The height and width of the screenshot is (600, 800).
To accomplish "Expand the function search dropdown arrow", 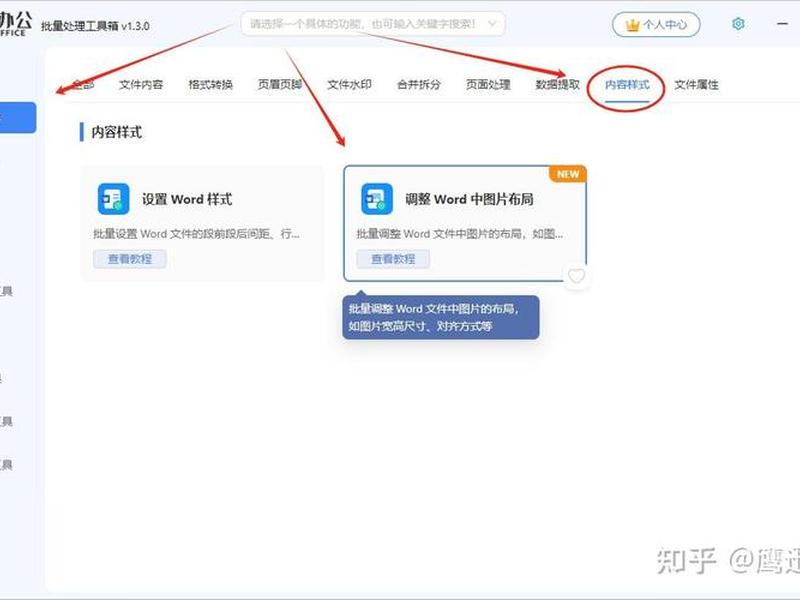I will [x=492, y=23].
